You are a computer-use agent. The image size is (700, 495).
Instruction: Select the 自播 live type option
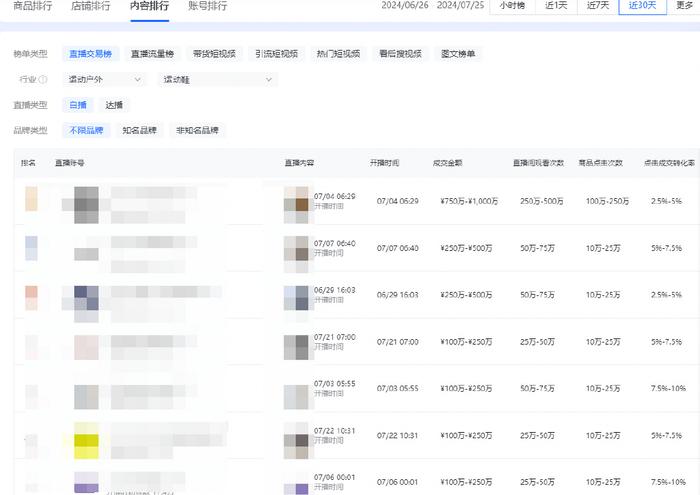pyautogui.click(x=78, y=104)
